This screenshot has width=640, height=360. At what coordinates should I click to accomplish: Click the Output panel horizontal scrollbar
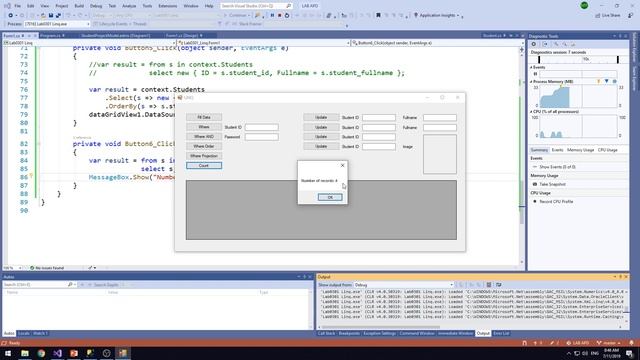380,327
